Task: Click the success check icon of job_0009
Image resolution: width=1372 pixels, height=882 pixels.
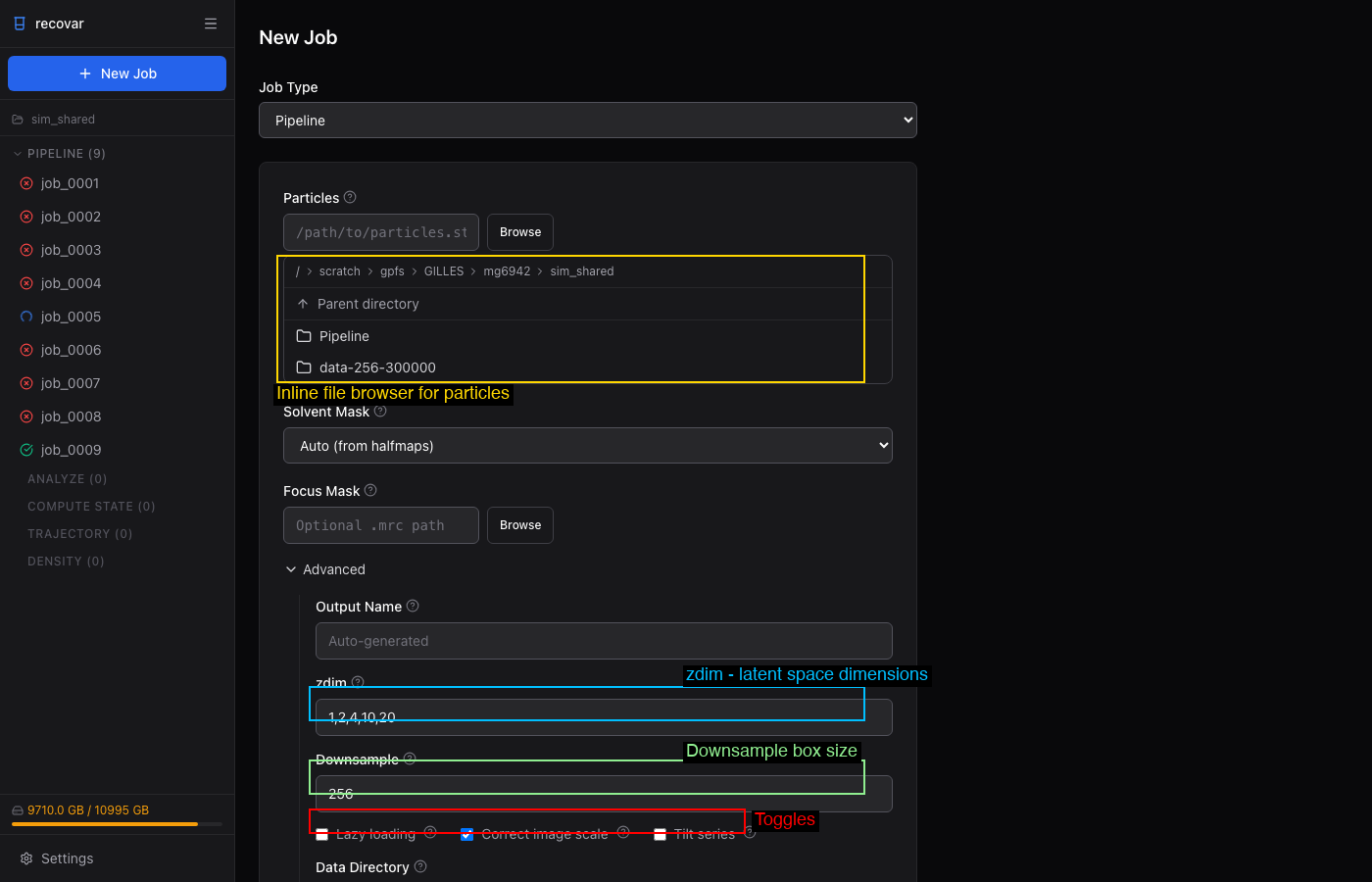Action: coord(26,450)
